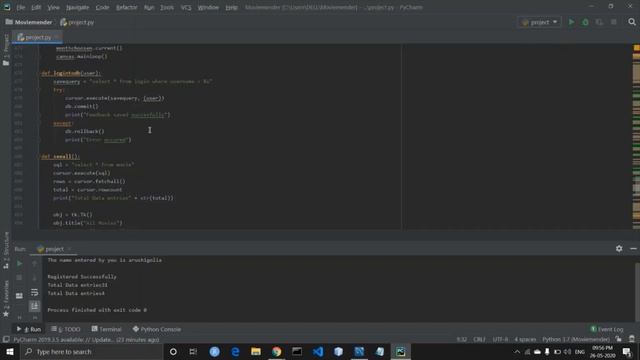The width and height of the screenshot is (640, 360).
Task: Open File Explorer from the taskbar
Action: pyautogui.click(x=256, y=352)
